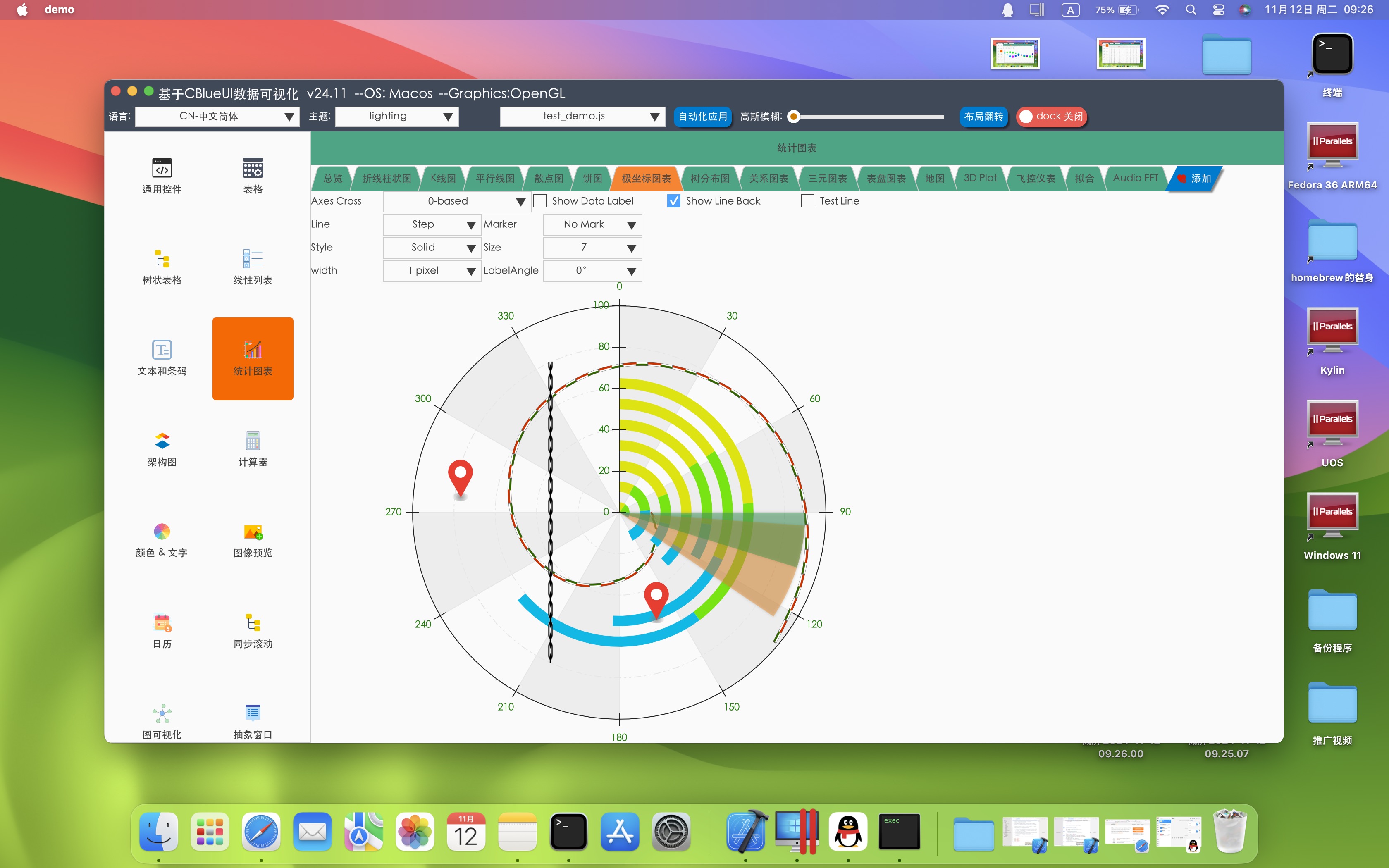Uncheck the Show Line Back checkbox
The height and width of the screenshot is (868, 1389).
(674, 201)
